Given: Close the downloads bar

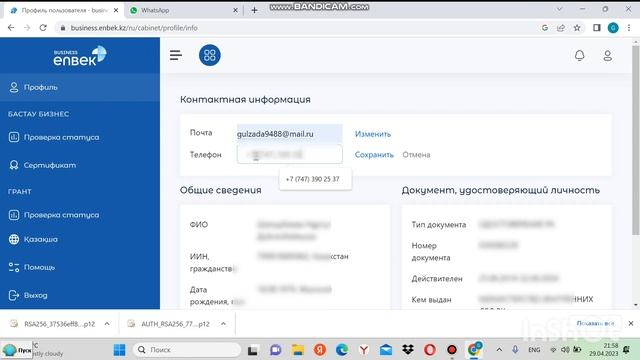Looking at the screenshot, I should pyautogui.click(x=631, y=323).
